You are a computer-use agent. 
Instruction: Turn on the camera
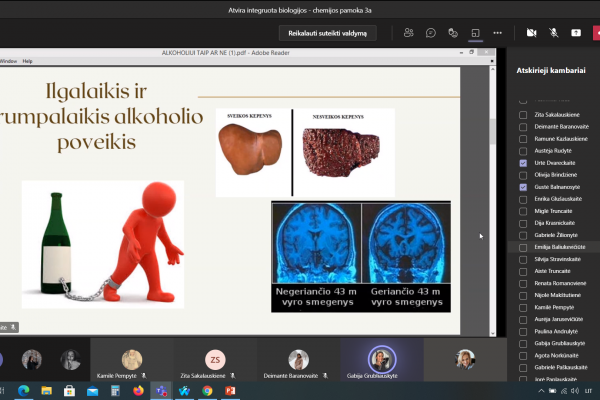click(x=532, y=33)
